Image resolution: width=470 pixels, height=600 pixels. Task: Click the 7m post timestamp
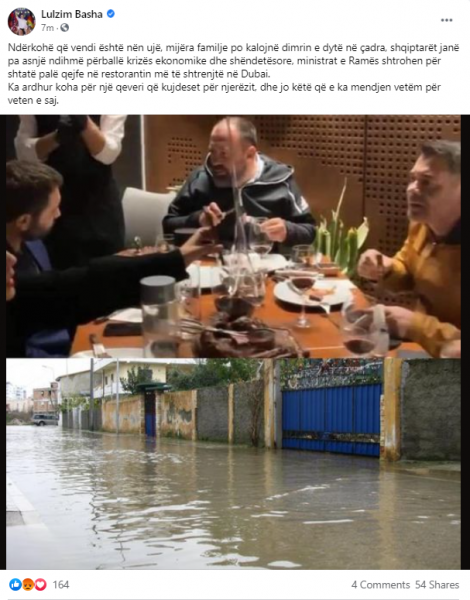coord(47,28)
